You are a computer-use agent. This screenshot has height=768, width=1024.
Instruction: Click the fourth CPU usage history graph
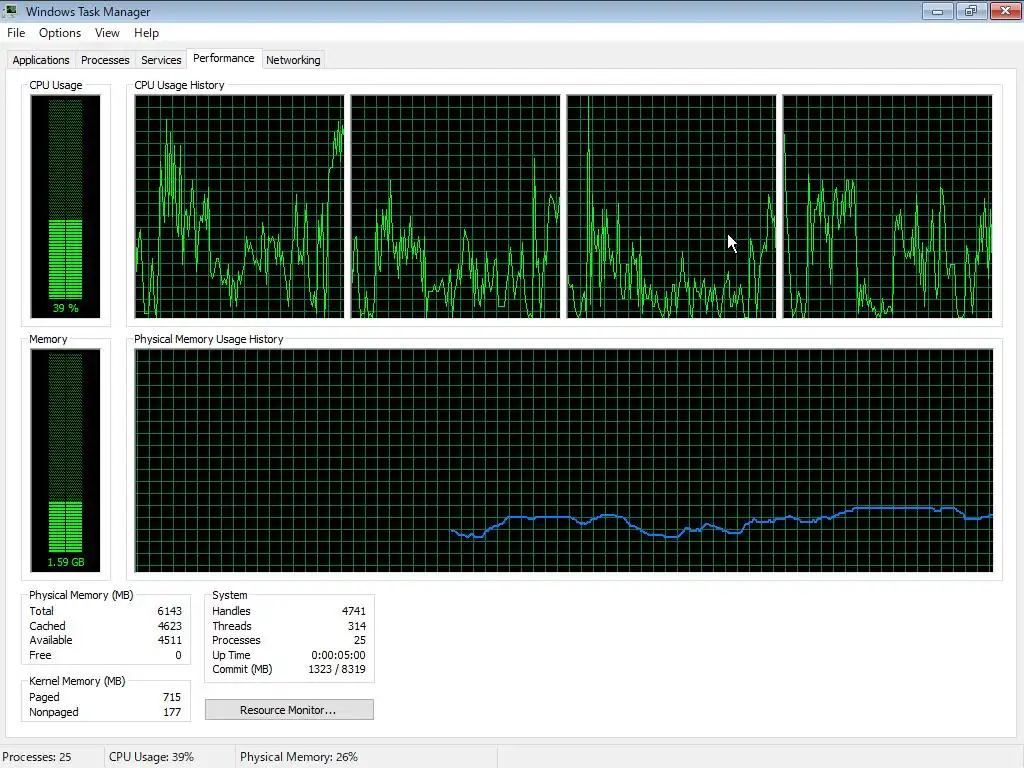pos(888,206)
